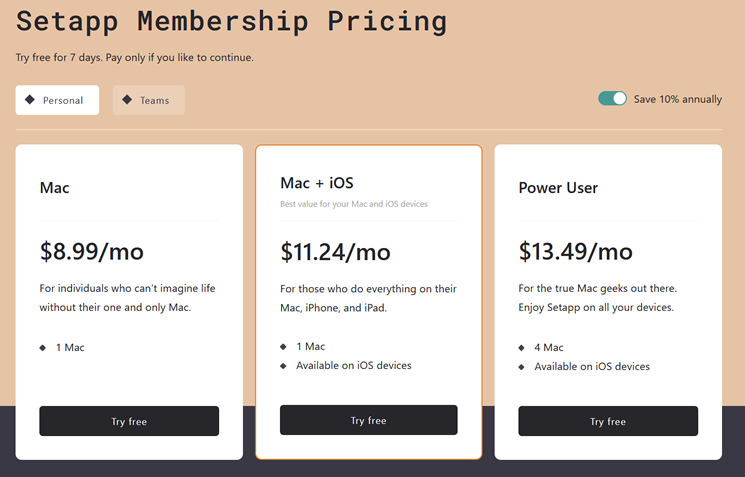Click the $13.49/mo price
This screenshot has height=477, width=745.
(575, 251)
